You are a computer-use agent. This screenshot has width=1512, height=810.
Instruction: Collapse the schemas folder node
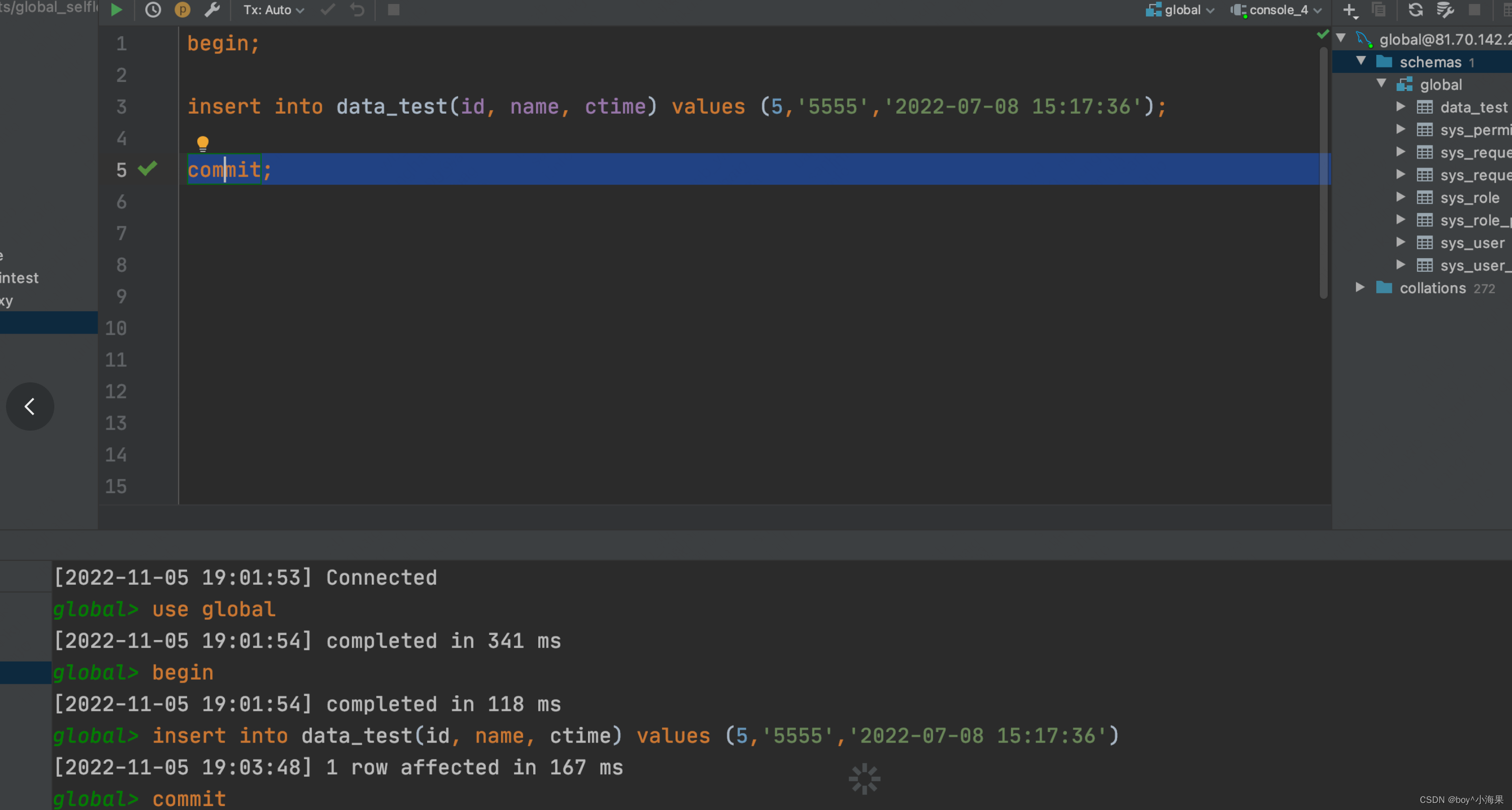(1361, 61)
